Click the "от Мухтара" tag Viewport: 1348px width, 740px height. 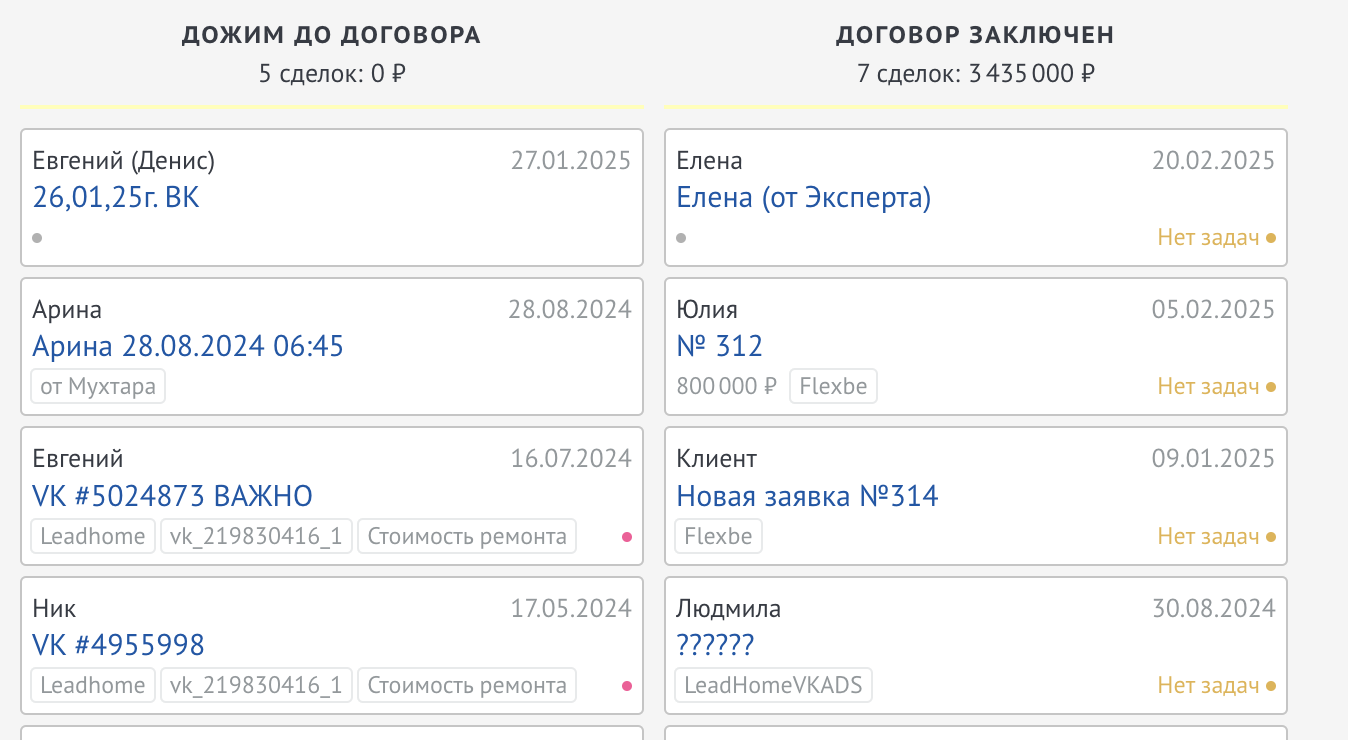click(98, 386)
